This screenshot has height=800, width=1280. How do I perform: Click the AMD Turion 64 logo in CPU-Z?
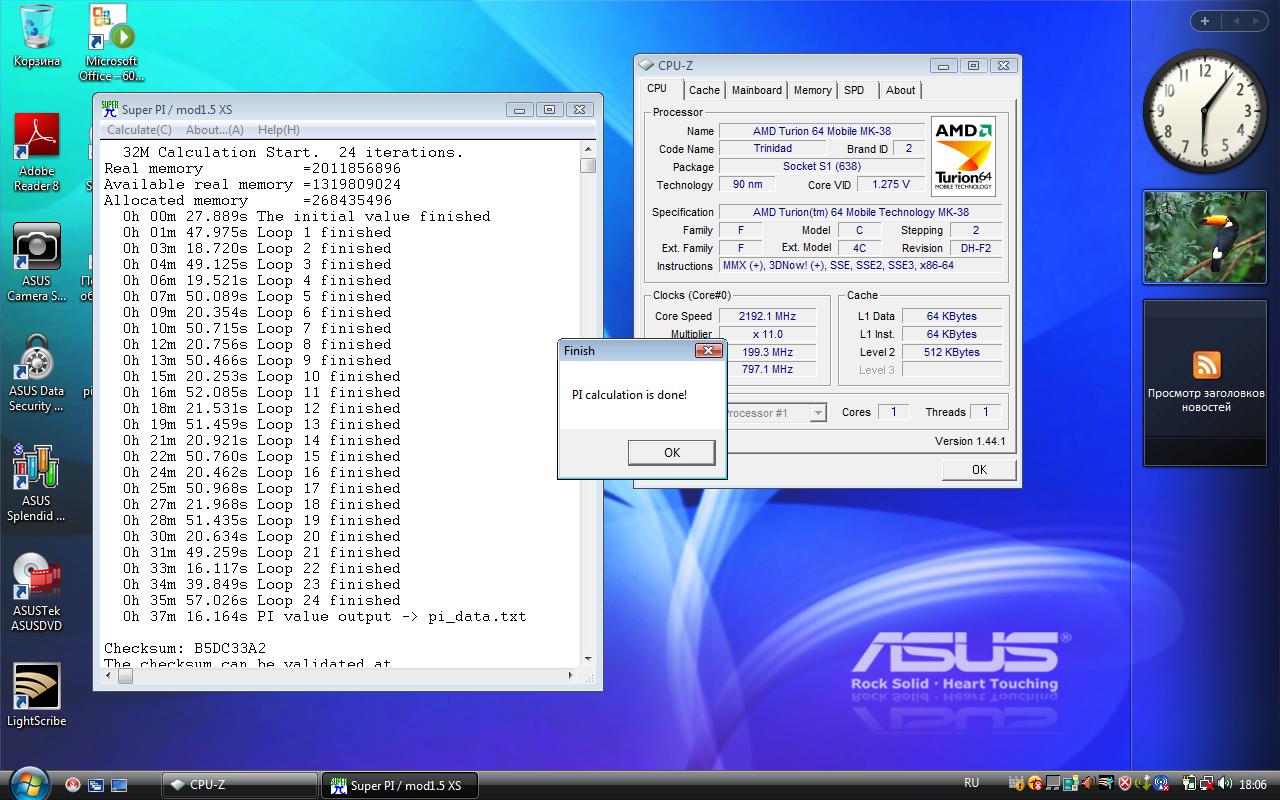pos(963,156)
